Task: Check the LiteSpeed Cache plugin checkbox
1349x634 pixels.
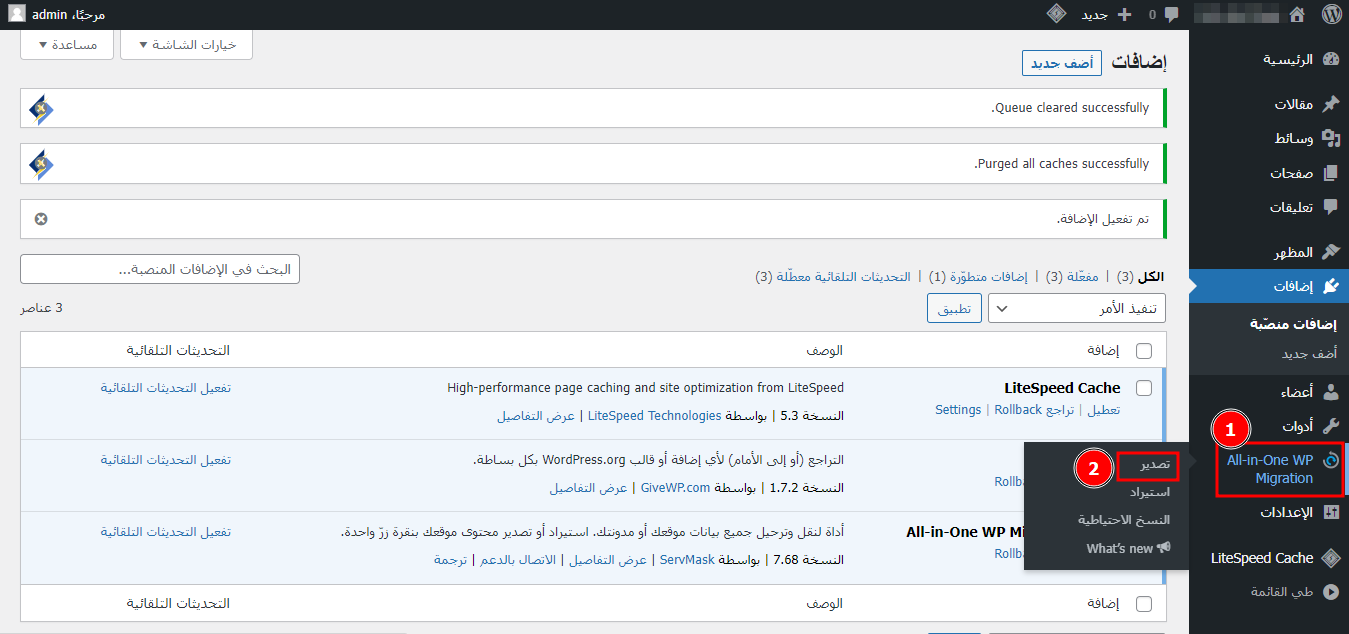Action: (x=1144, y=388)
